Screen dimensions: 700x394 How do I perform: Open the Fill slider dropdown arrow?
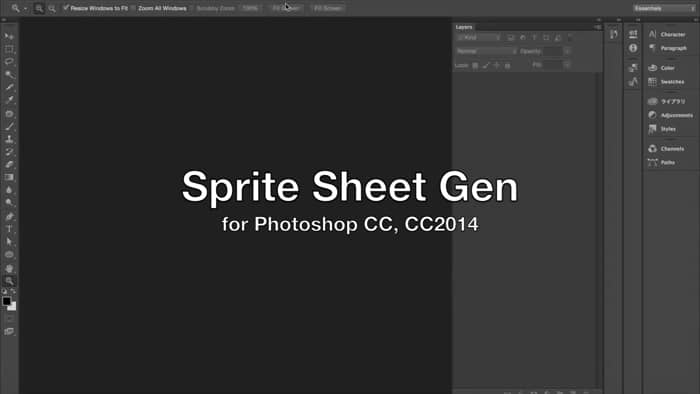[x=567, y=65]
